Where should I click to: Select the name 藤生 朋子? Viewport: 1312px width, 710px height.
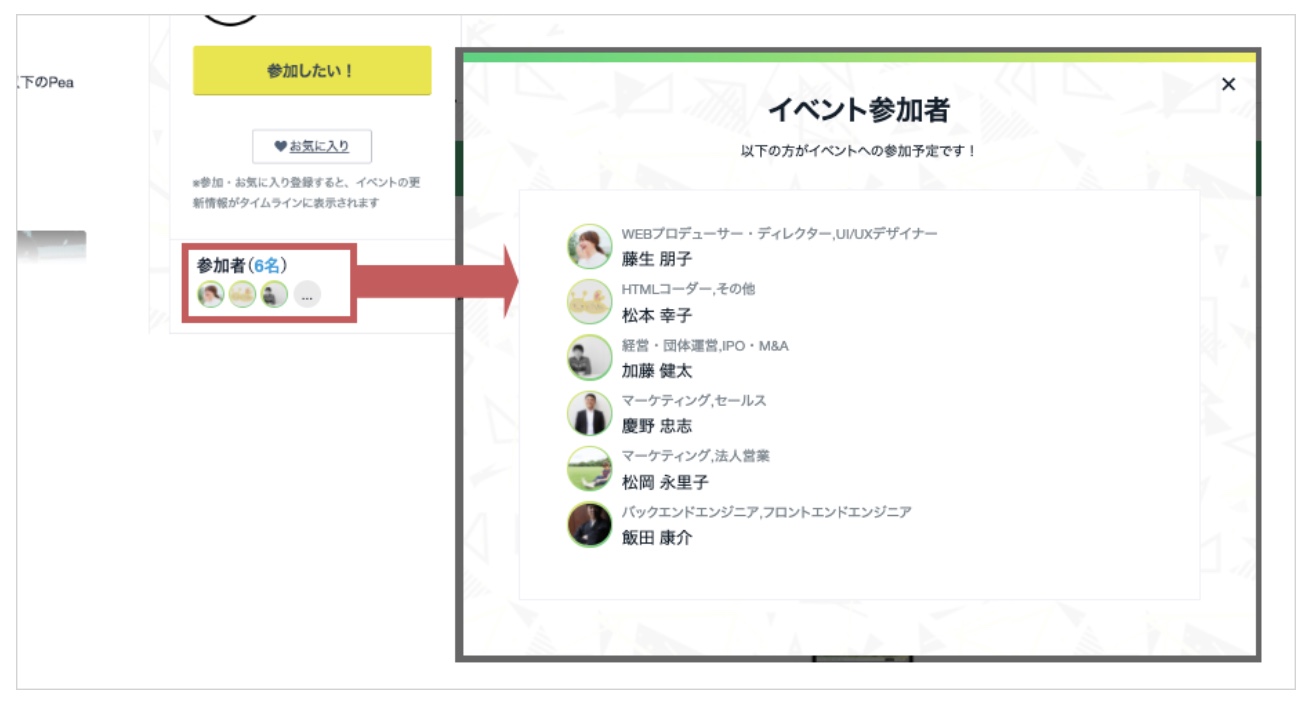[x=657, y=259]
